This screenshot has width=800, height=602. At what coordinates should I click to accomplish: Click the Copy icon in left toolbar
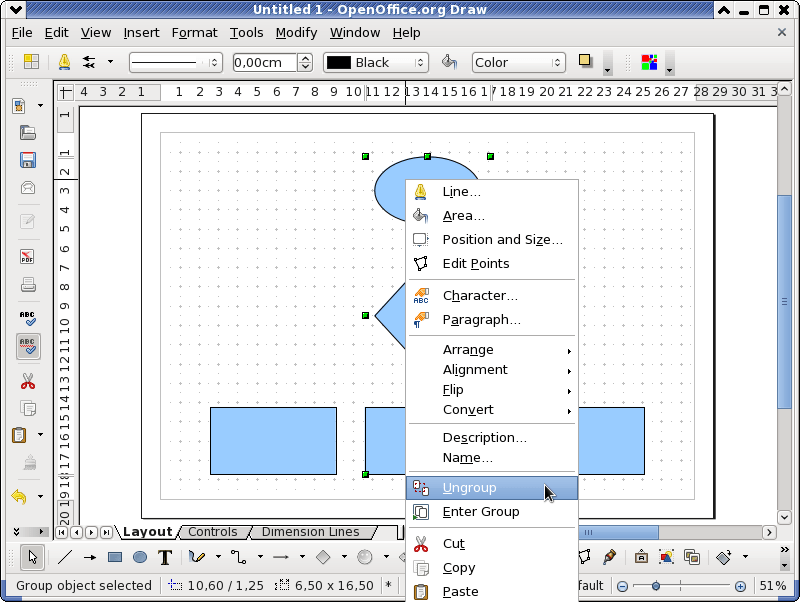(28, 408)
